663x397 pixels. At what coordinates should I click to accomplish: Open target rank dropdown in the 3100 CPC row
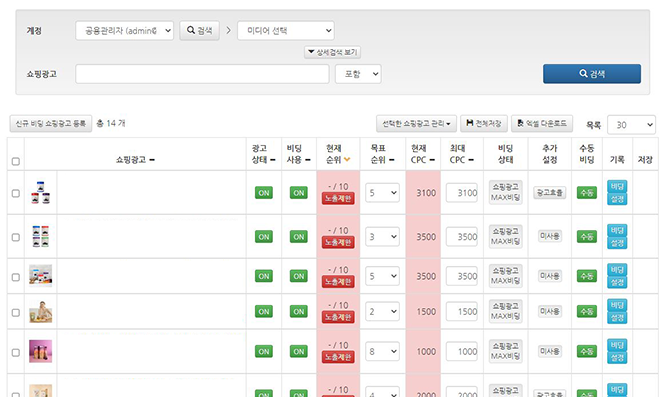(x=382, y=193)
